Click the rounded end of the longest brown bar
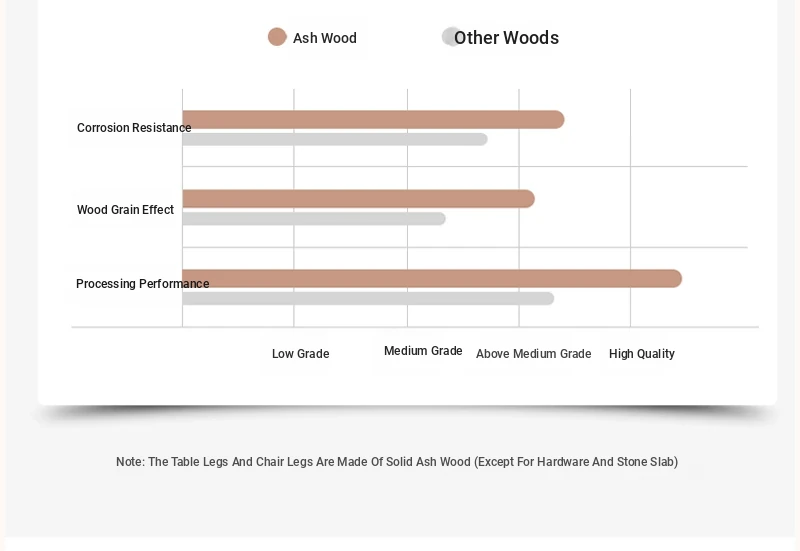Image resolution: width=800 pixels, height=551 pixels. tap(674, 279)
